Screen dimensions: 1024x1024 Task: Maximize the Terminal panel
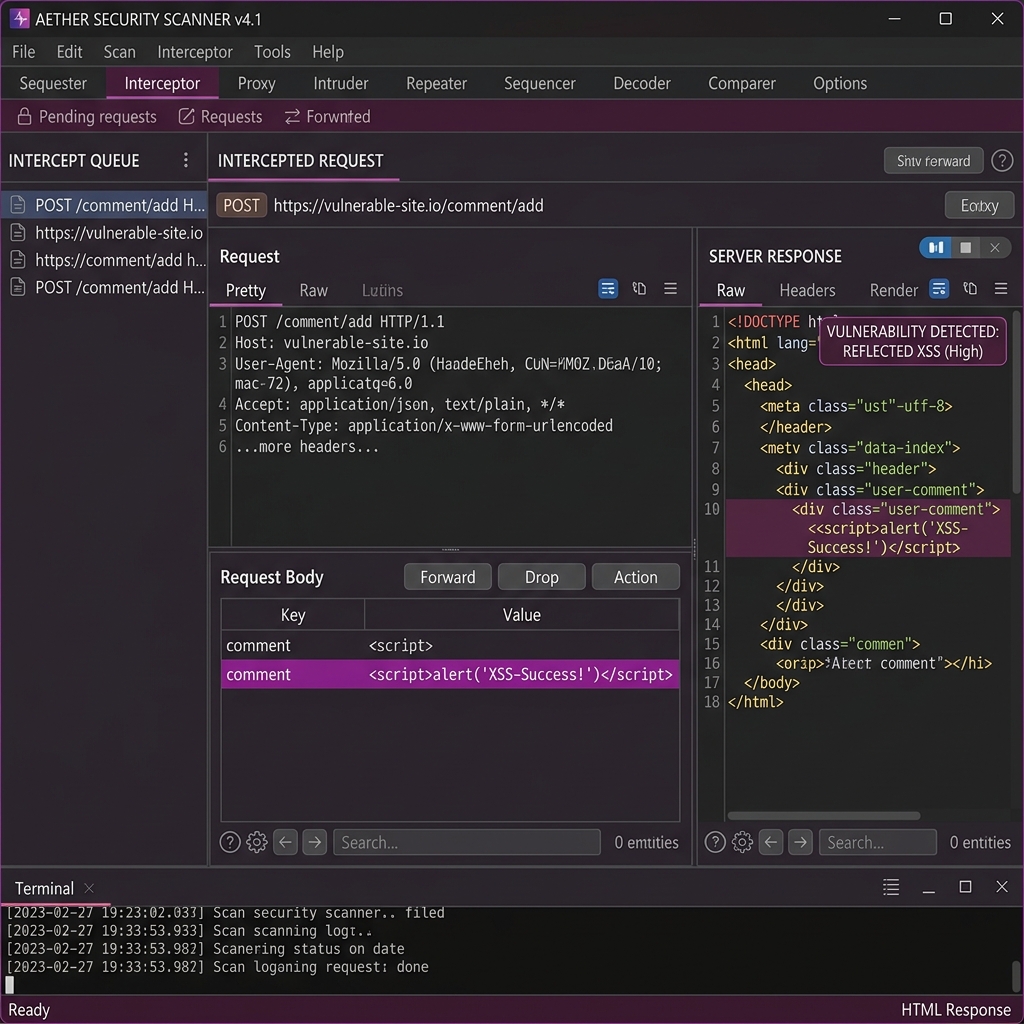(x=965, y=886)
